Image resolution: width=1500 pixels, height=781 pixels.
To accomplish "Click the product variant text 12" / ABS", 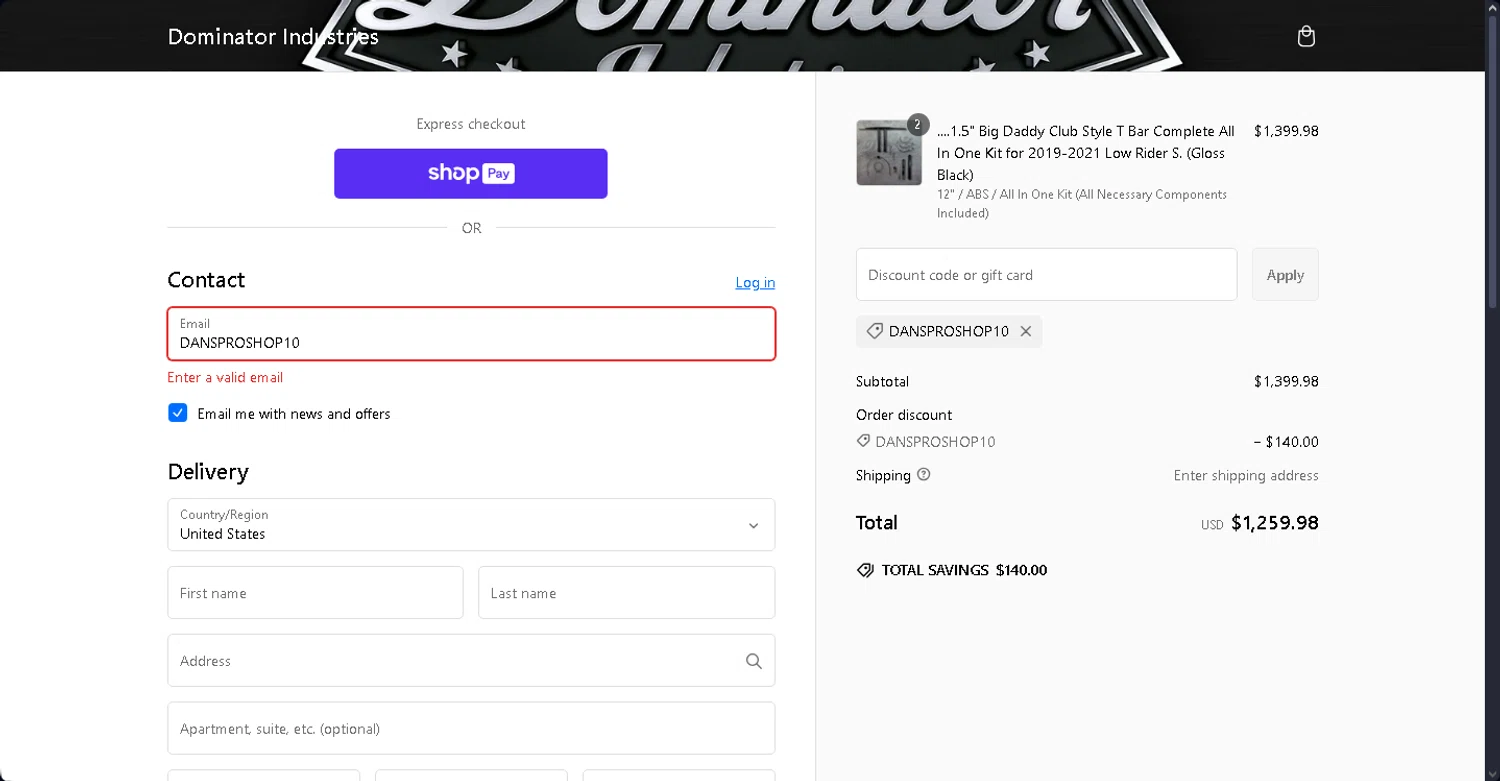I will pos(1082,204).
